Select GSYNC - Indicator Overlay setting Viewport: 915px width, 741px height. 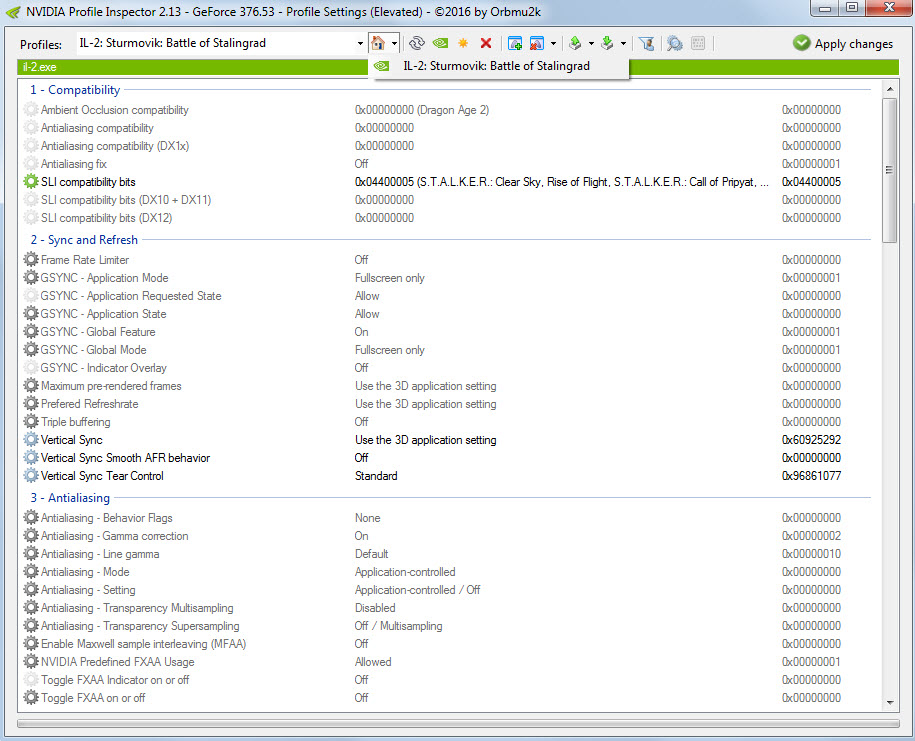(x=104, y=368)
